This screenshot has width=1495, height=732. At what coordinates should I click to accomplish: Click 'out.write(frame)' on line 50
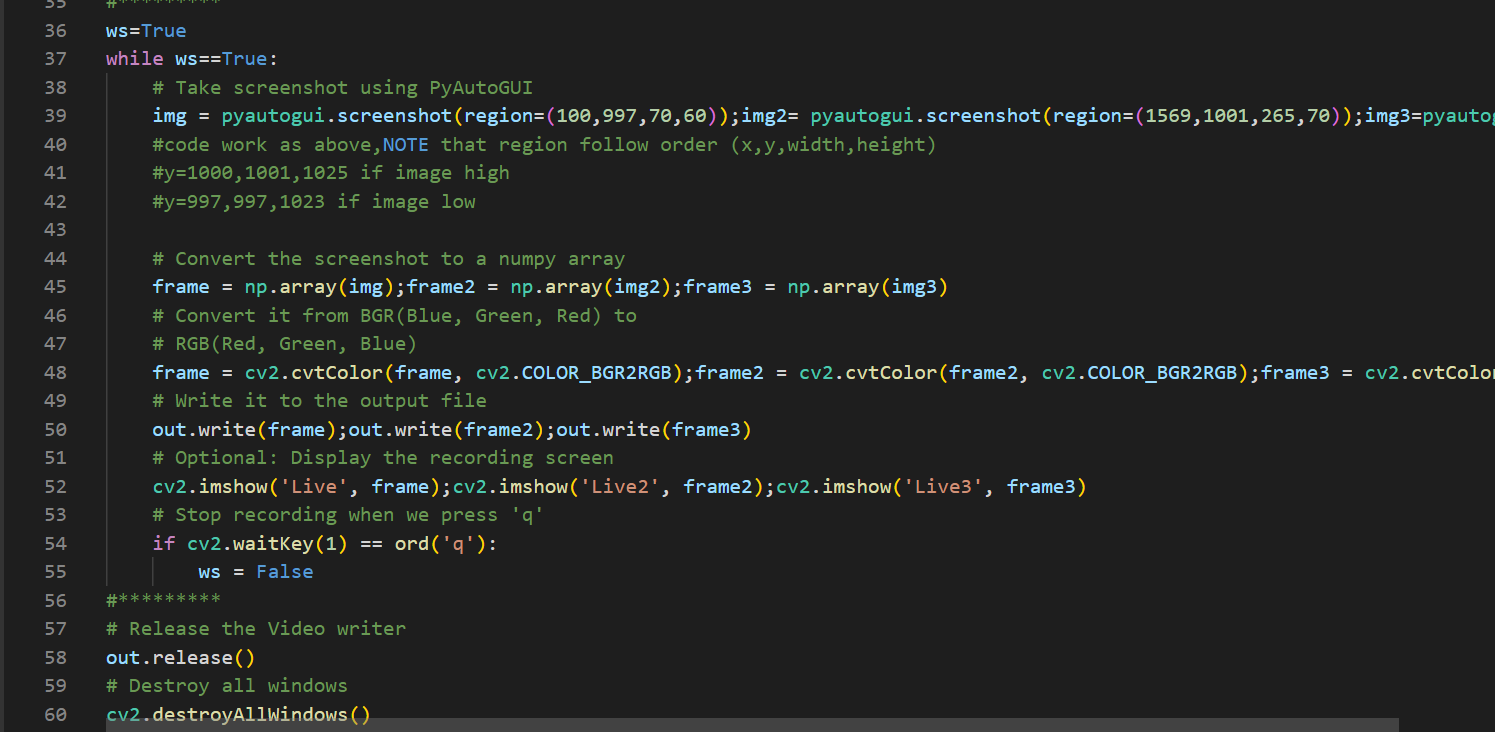point(245,430)
